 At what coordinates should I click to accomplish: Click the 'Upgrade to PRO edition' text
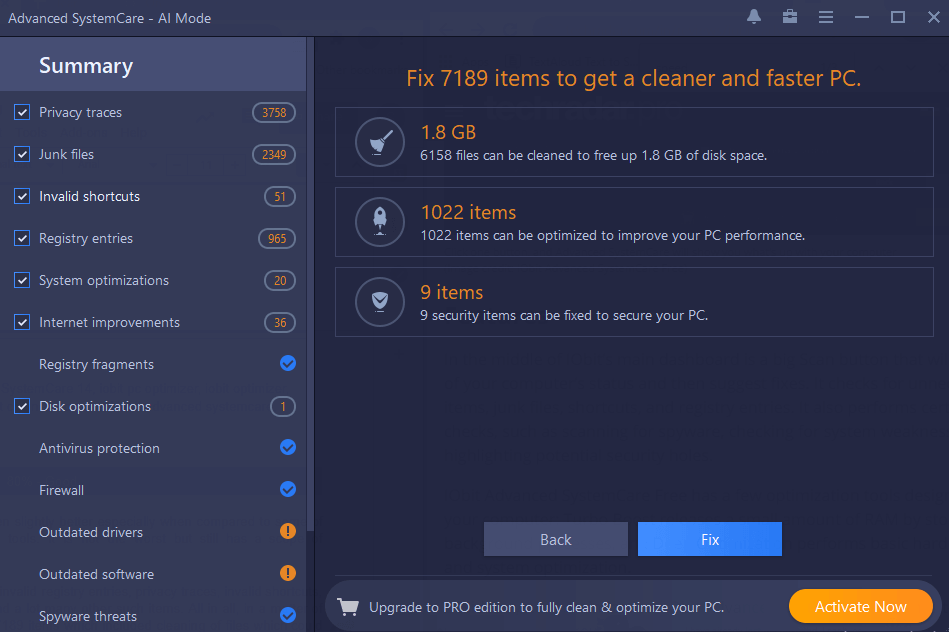[547, 607]
